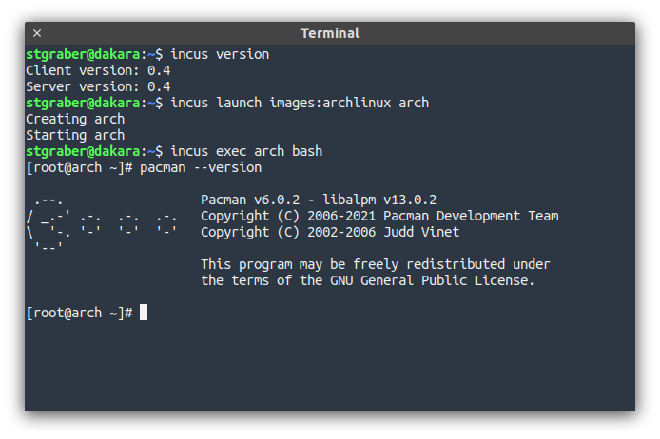Click the Terminal title in the title bar
660x439 pixels.
pyautogui.click(x=329, y=33)
